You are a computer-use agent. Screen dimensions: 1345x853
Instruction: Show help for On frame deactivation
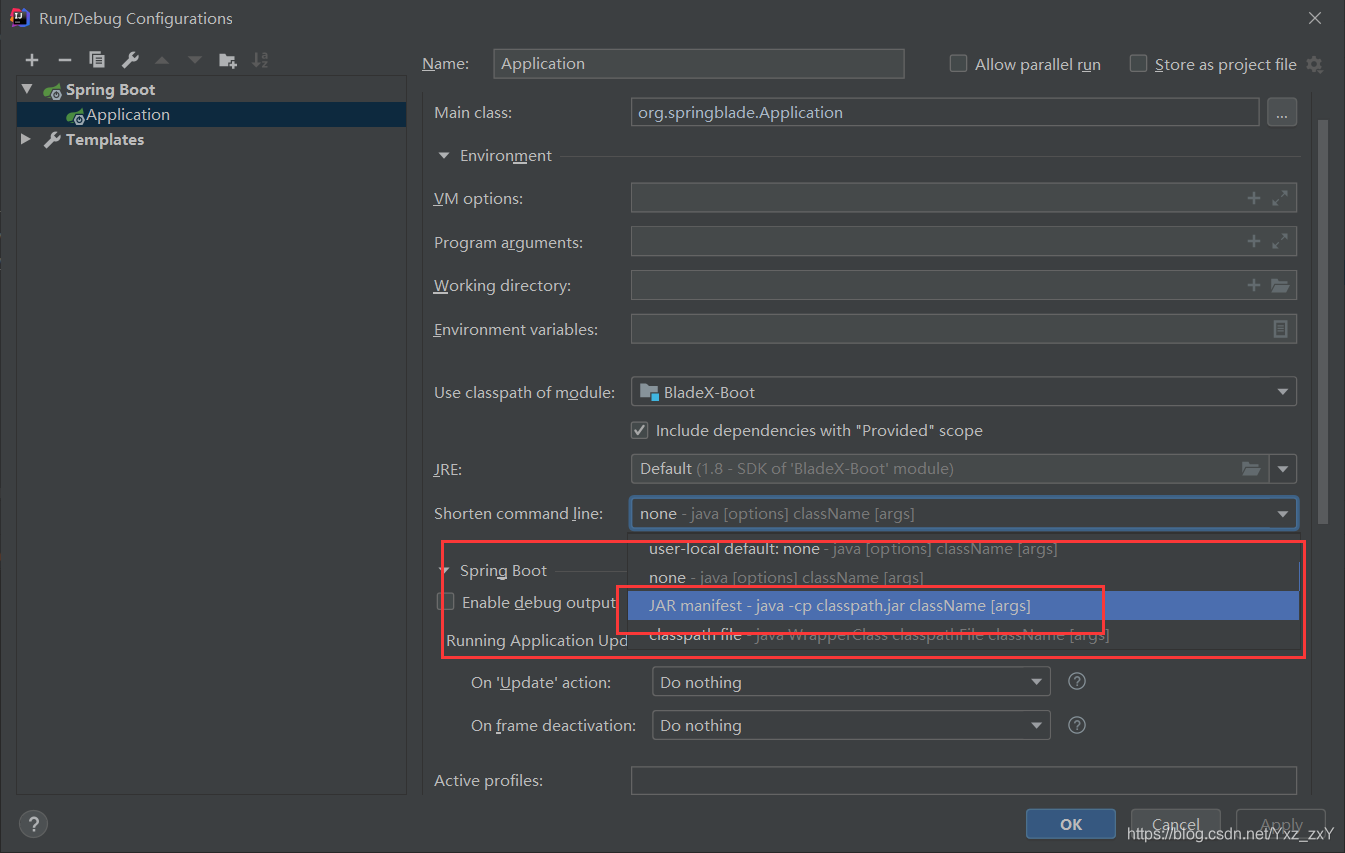[x=1077, y=725]
